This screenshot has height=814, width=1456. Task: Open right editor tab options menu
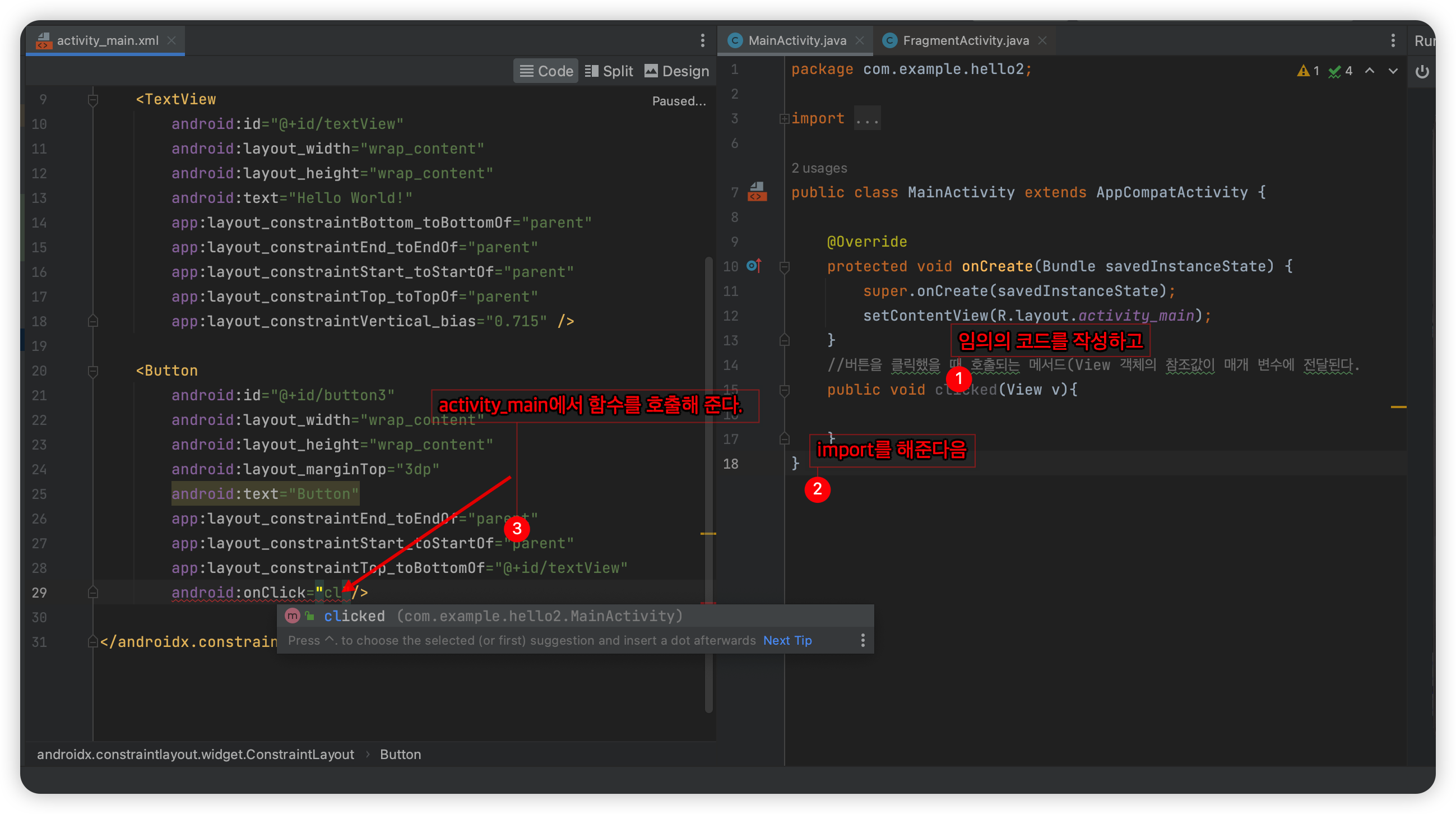tap(1393, 41)
